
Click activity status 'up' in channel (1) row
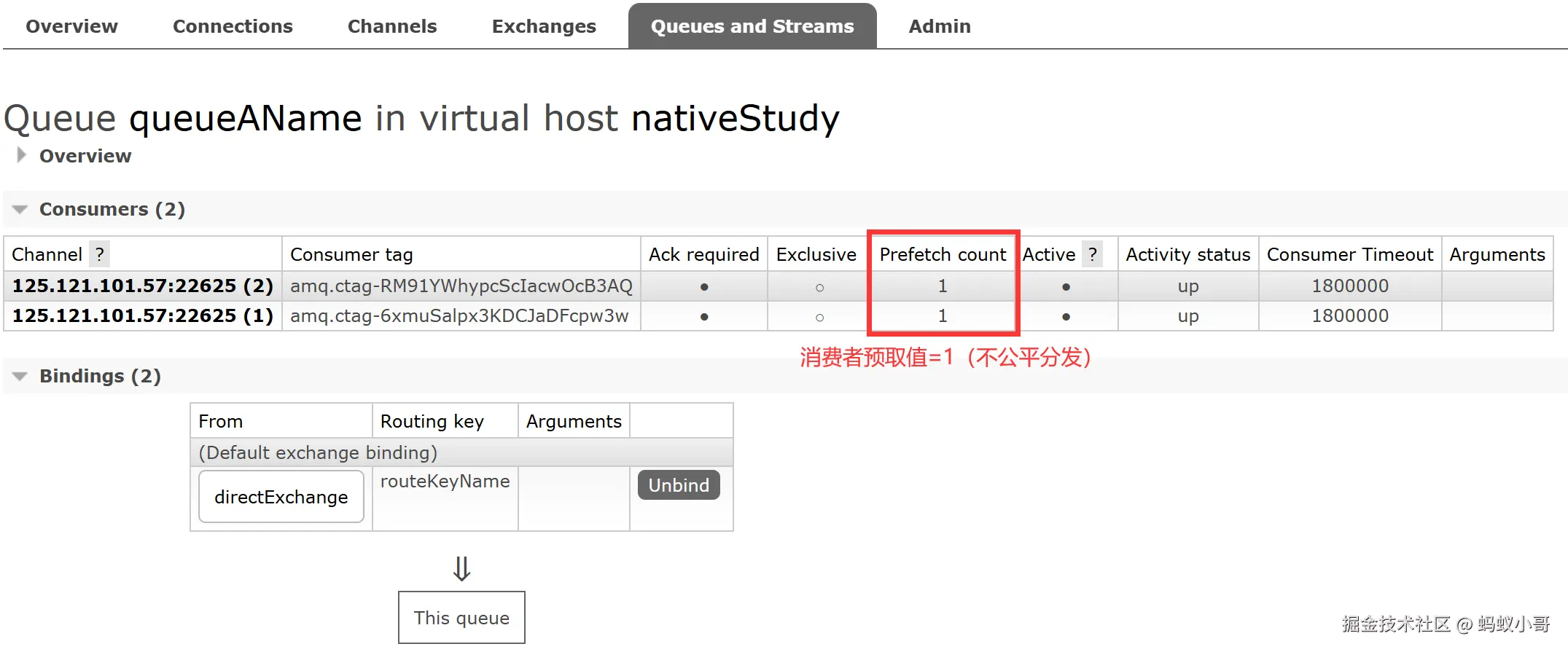[x=1188, y=316]
